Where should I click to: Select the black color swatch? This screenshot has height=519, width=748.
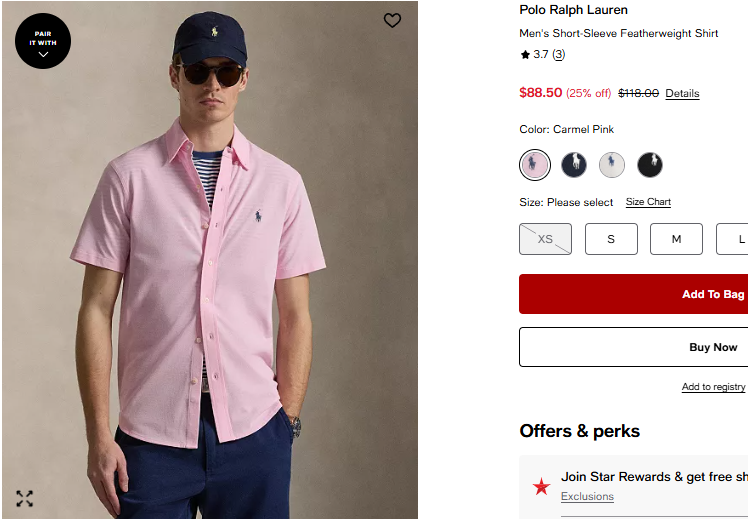click(650, 165)
